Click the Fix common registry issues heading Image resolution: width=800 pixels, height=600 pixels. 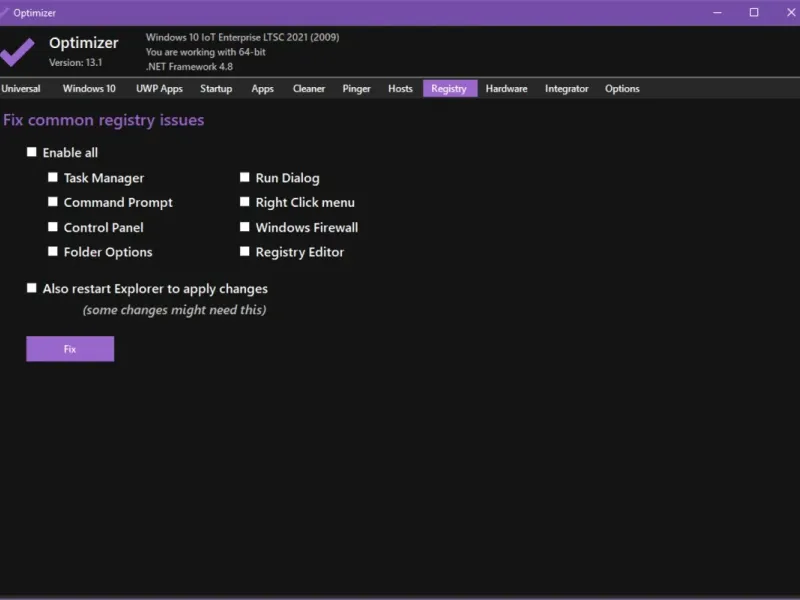[x=104, y=120]
